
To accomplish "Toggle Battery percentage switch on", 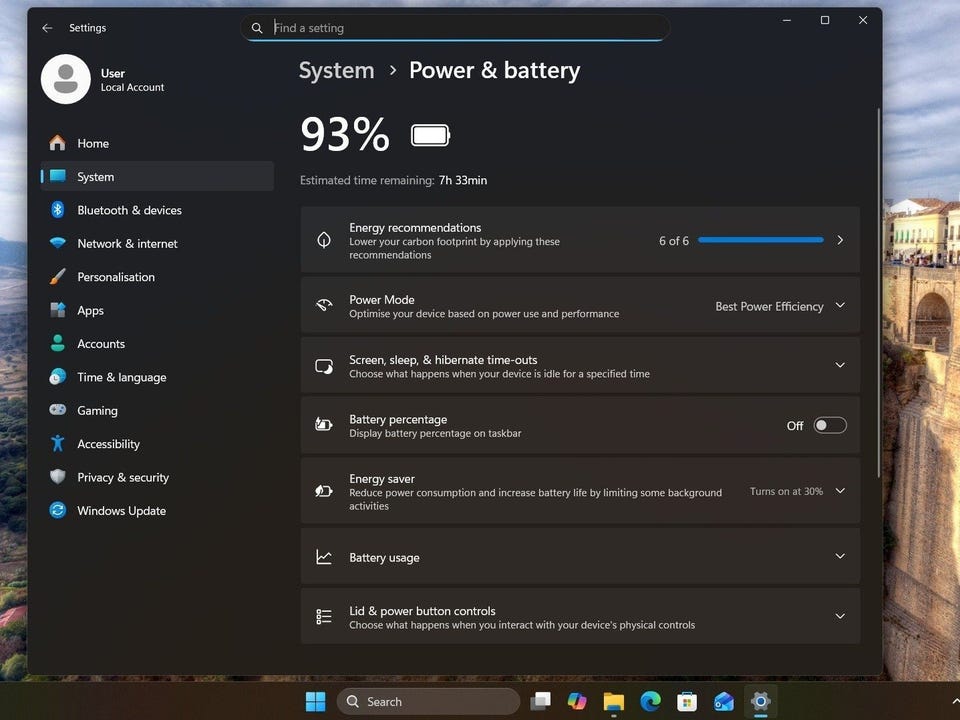I will coord(829,425).
